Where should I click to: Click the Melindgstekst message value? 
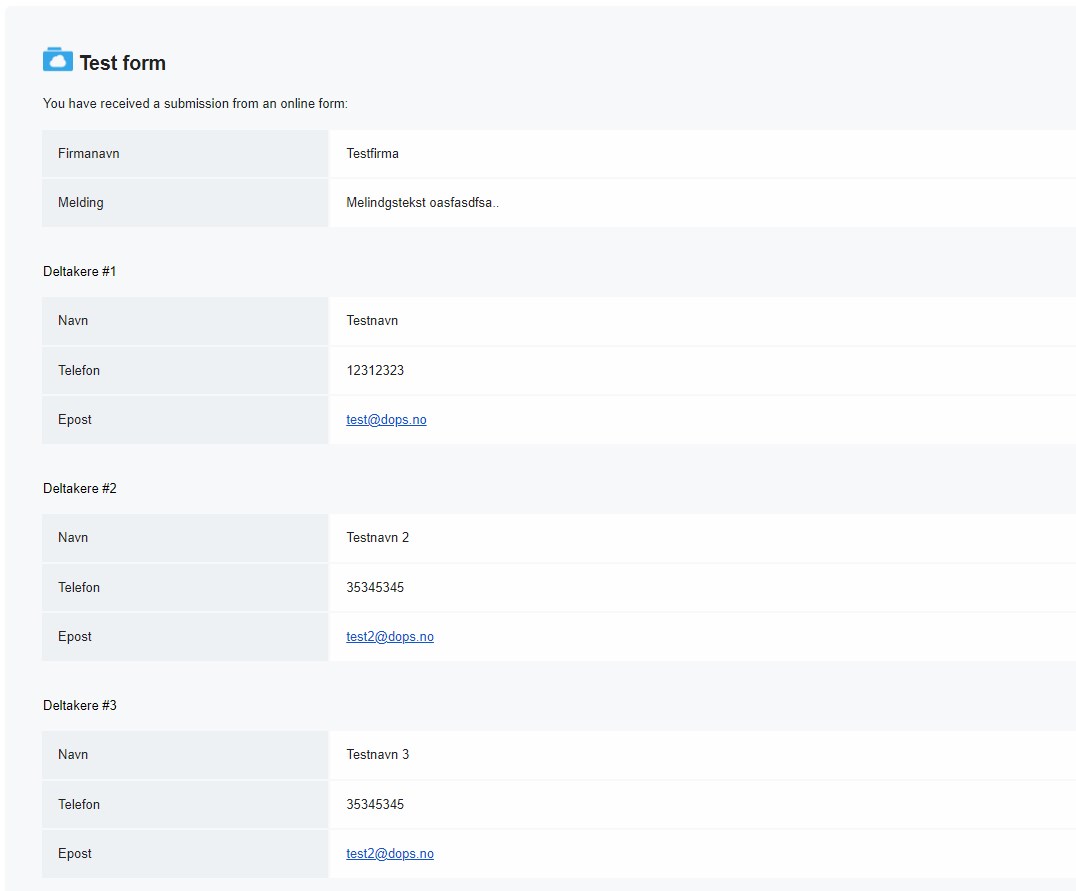[x=422, y=203]
